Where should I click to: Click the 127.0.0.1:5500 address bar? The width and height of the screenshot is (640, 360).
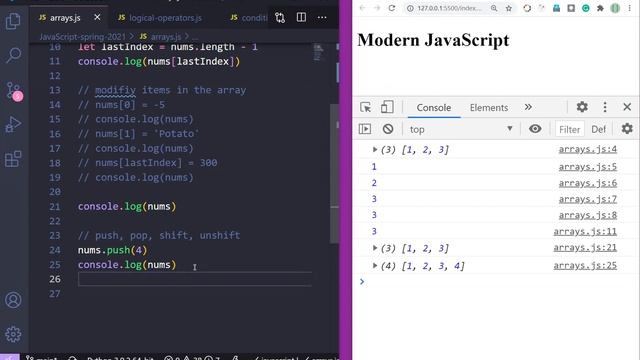pos(449,8)
